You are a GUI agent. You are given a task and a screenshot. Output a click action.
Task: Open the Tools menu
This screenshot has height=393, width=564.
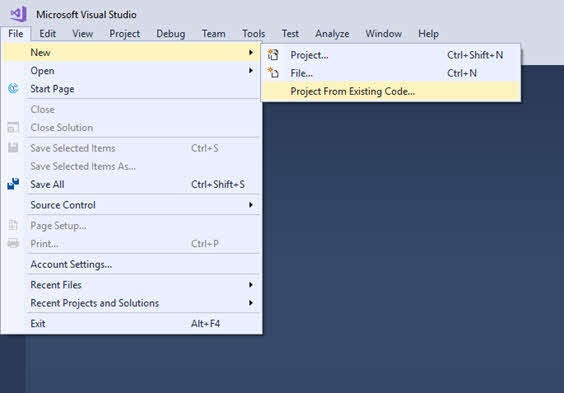pyautogui.click(x=253, y=33)
